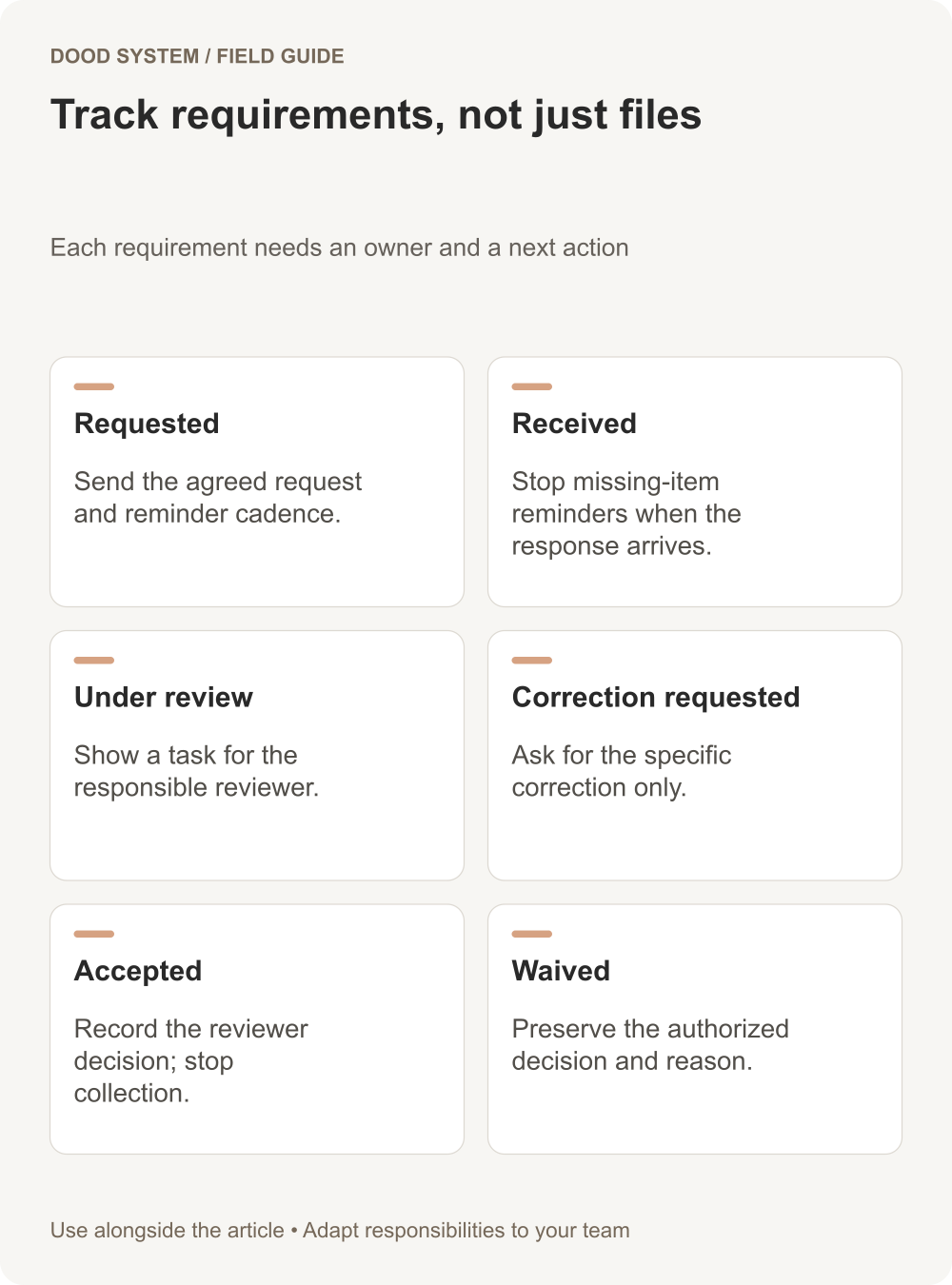The width and height of the screenshot is (952, 1285).
Task: Click accent bar above Under review
Action: pyautogui.click(x=94, y=660)
